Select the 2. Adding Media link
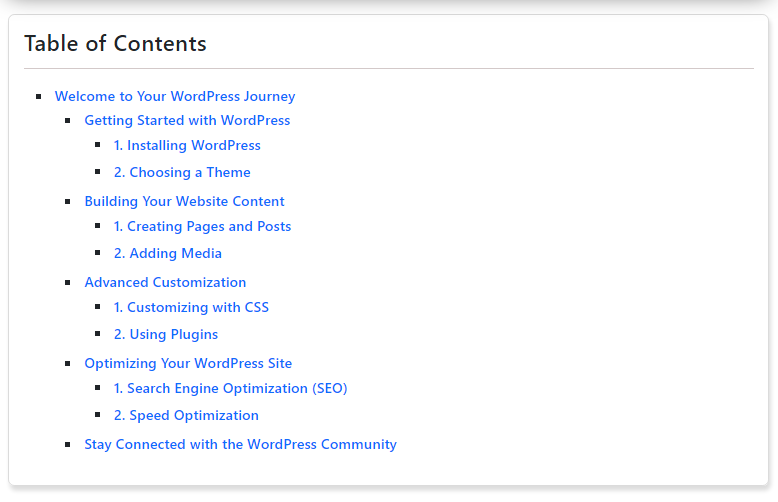 click(168, 253)
